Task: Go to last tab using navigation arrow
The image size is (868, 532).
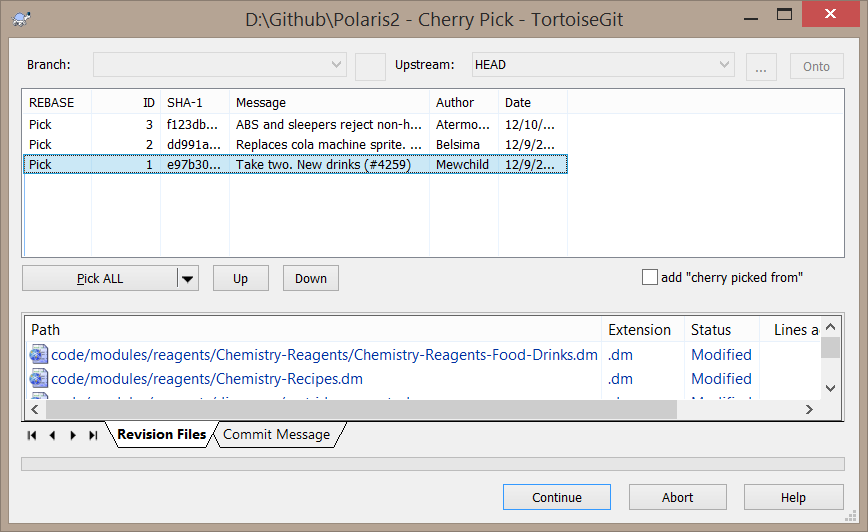Action: pos(93,435)
